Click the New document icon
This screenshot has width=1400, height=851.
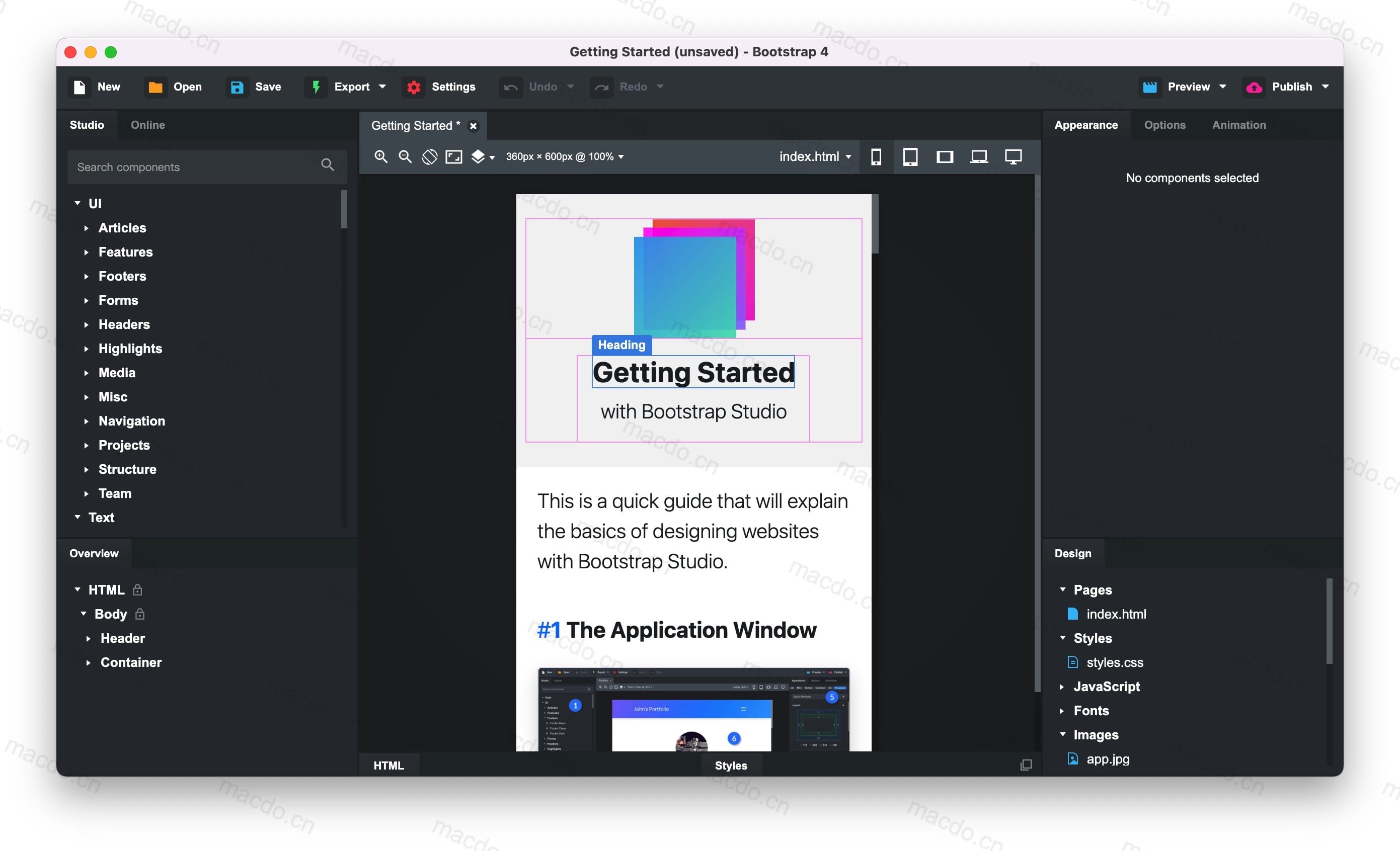coord(80,87)
